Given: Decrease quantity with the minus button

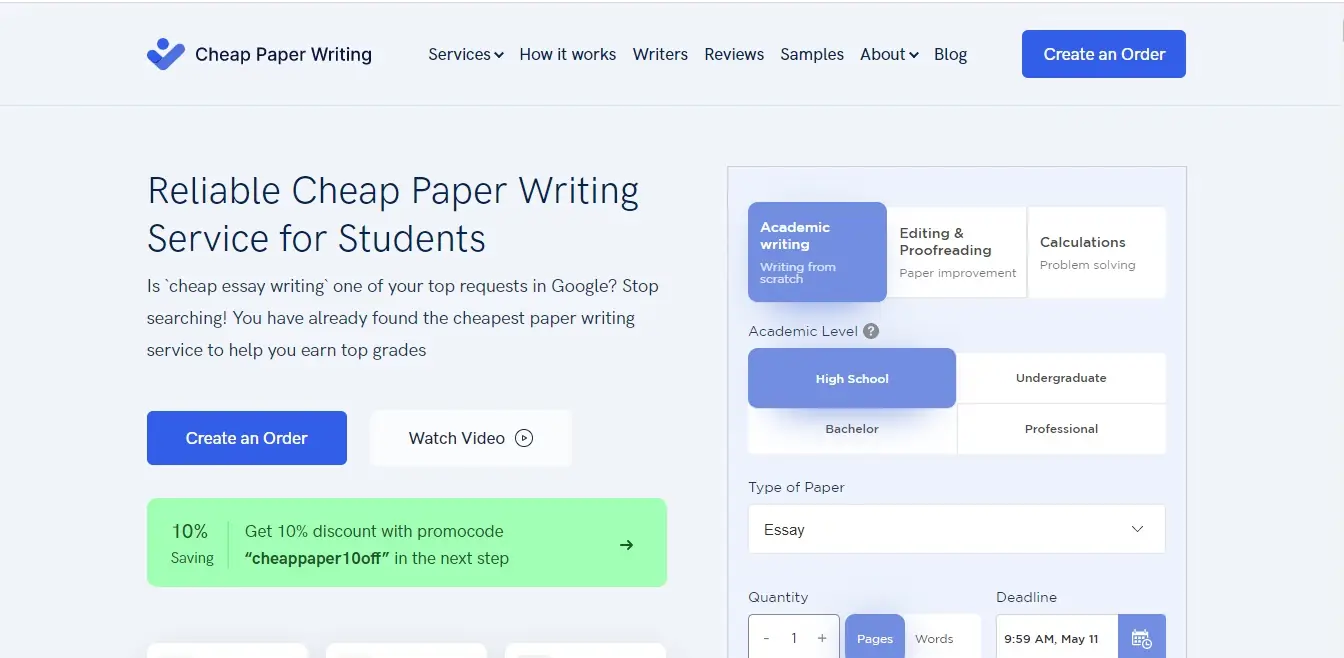Looking at the screenshot, I should pos(766,638).
